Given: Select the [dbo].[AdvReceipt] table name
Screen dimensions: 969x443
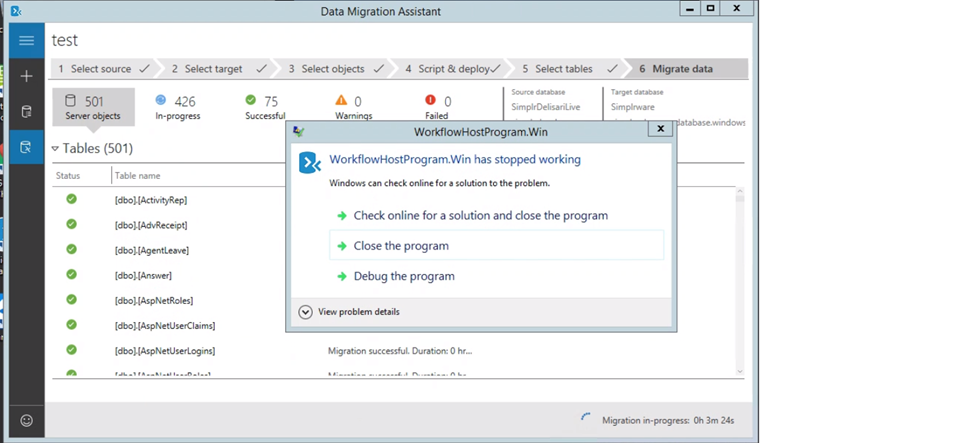Looking at the screenshot, I should point(151,225).
